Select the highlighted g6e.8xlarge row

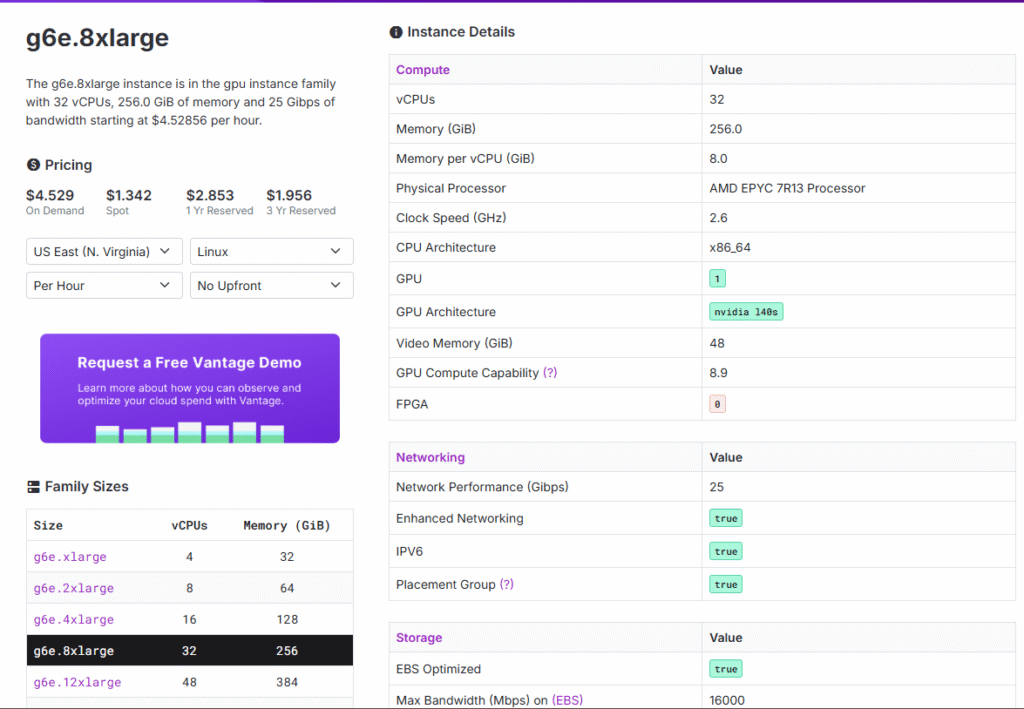click(x=190, y=651)
